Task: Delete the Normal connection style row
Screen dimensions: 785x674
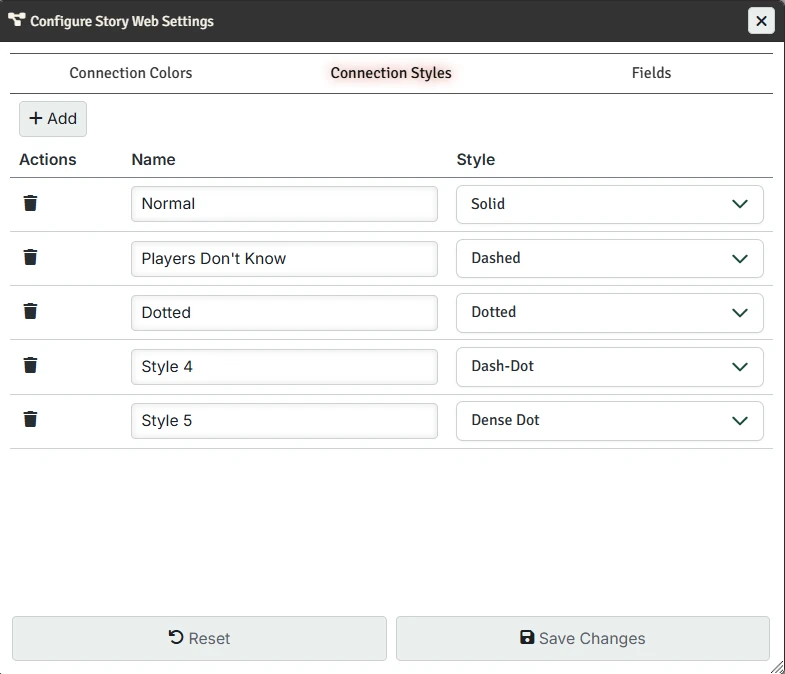Action: (31, 203)
